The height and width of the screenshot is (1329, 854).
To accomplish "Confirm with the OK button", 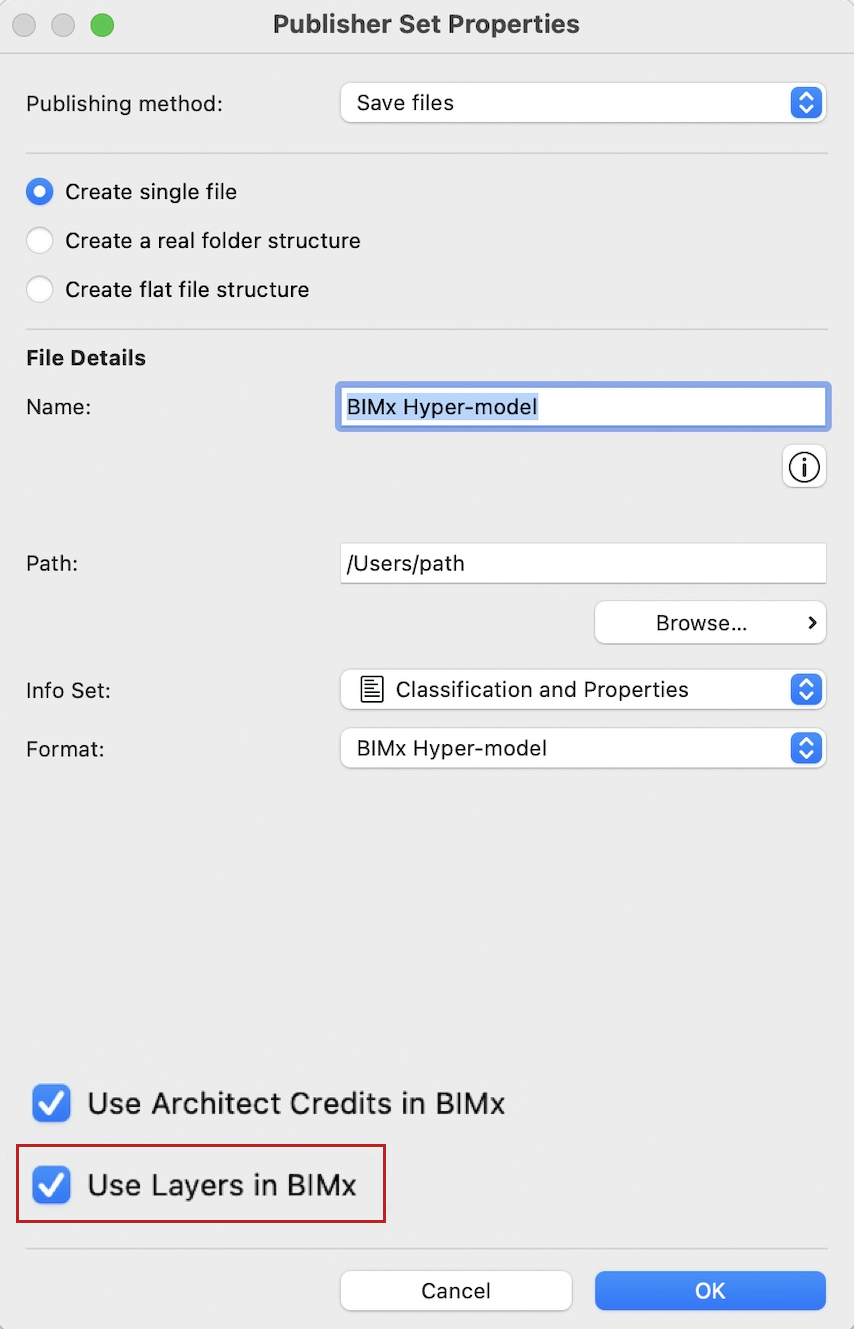I will coord(710,1291).
